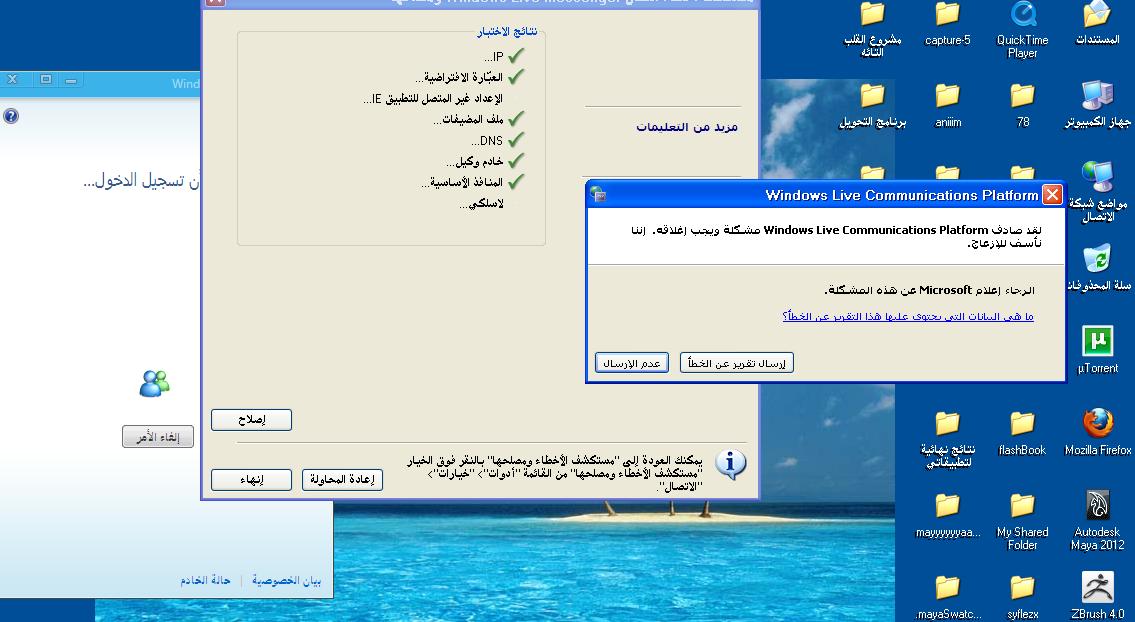This screenshot has height=622, width=1135.
Task: Click the "العبّارة الافتراضية..." result row
Action: point(470,77)
